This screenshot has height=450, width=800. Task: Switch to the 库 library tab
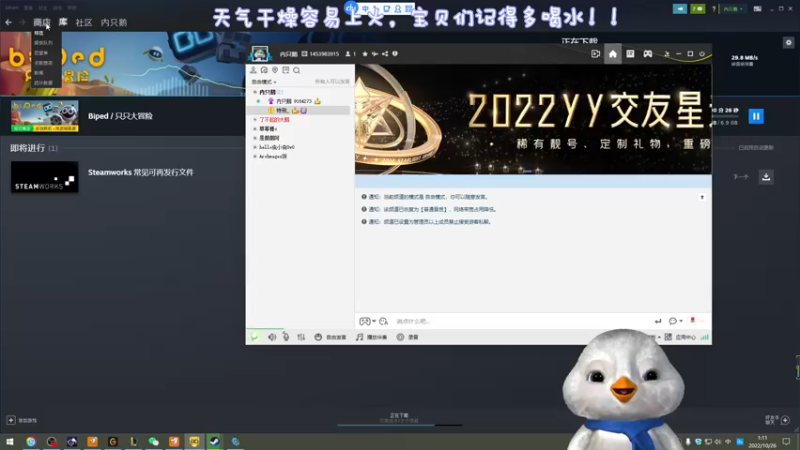coord(63,22)
